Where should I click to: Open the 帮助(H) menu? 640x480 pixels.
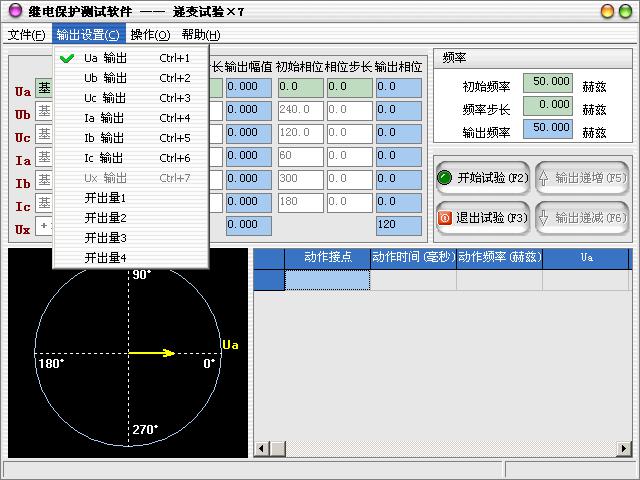coord(200,34)
